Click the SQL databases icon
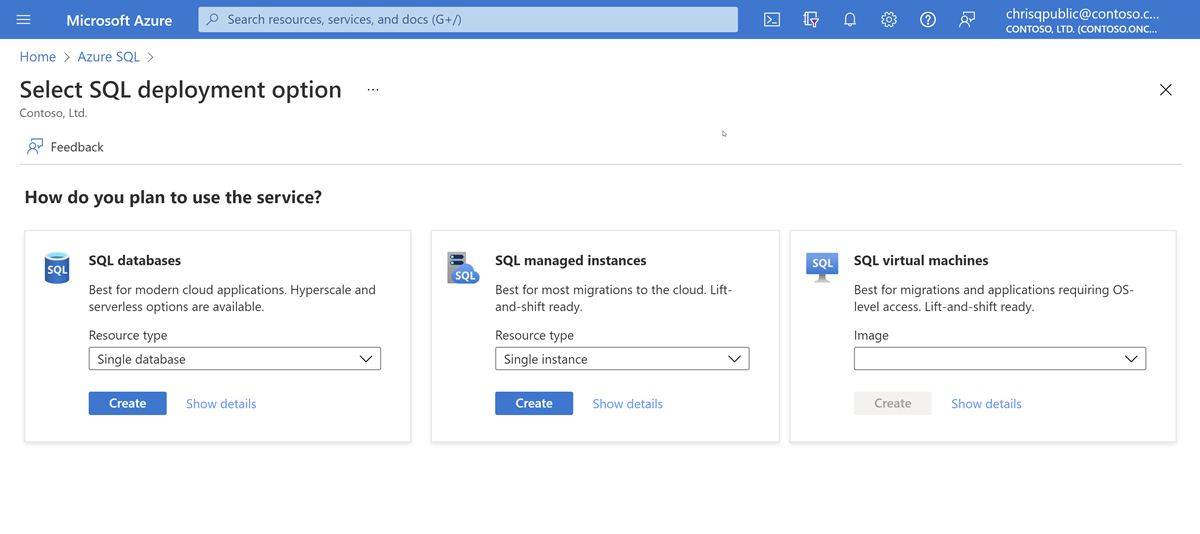Viewport: 1200px width, 534px height. pos(57,268)
